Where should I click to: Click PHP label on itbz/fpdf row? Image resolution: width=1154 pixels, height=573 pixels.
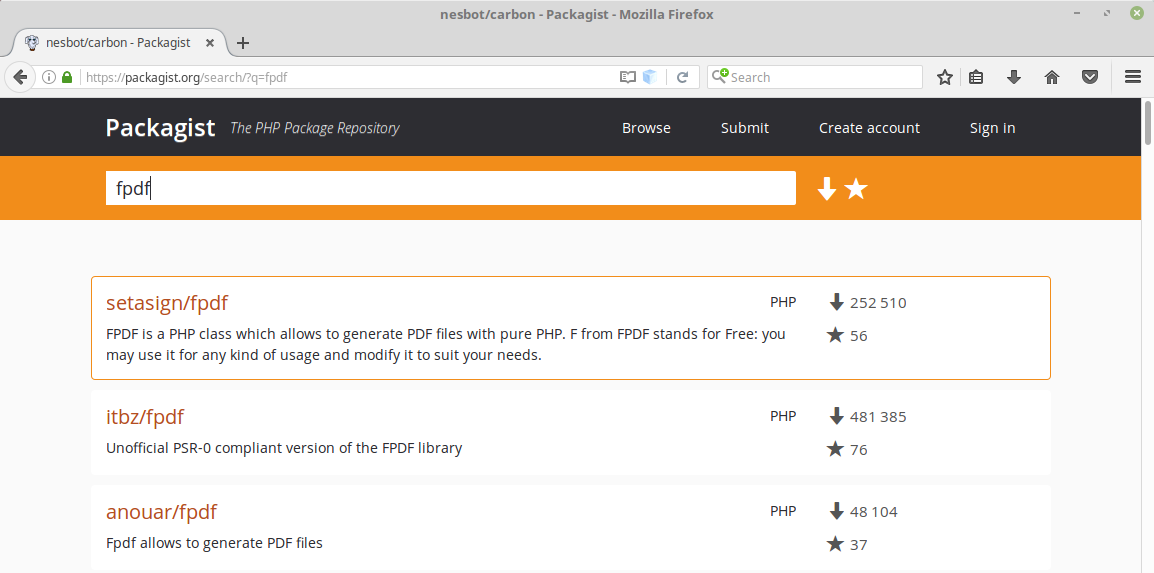tap(783, 416)
